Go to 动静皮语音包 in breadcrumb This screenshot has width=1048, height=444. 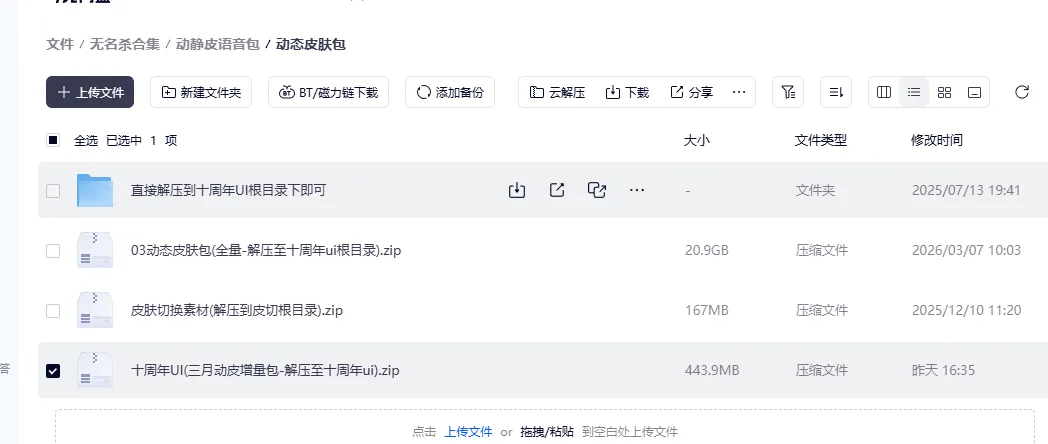[217, 44]
